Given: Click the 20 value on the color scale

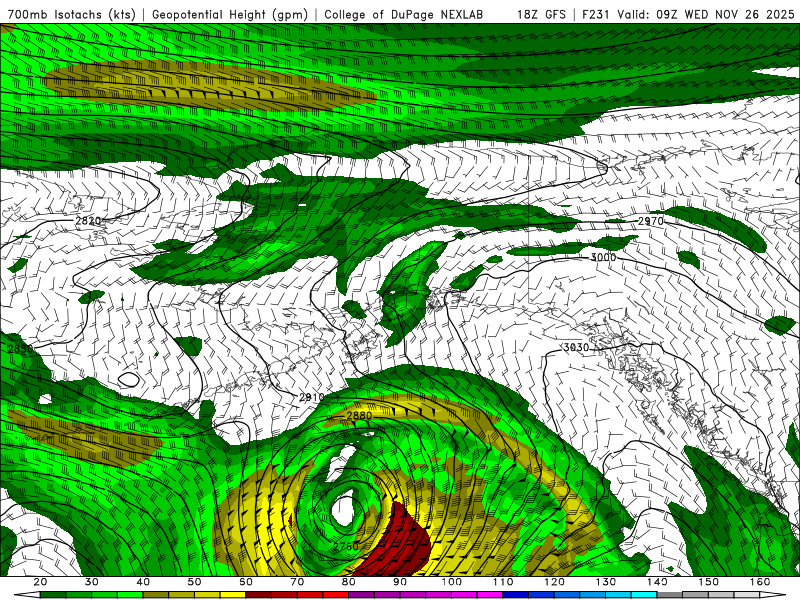Looking at the screenshot, I should pos(40,582).
